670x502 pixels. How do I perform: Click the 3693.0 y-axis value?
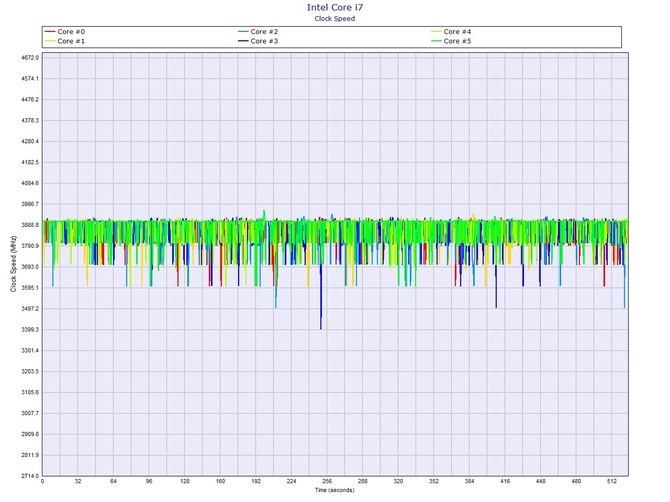point(30,267)
